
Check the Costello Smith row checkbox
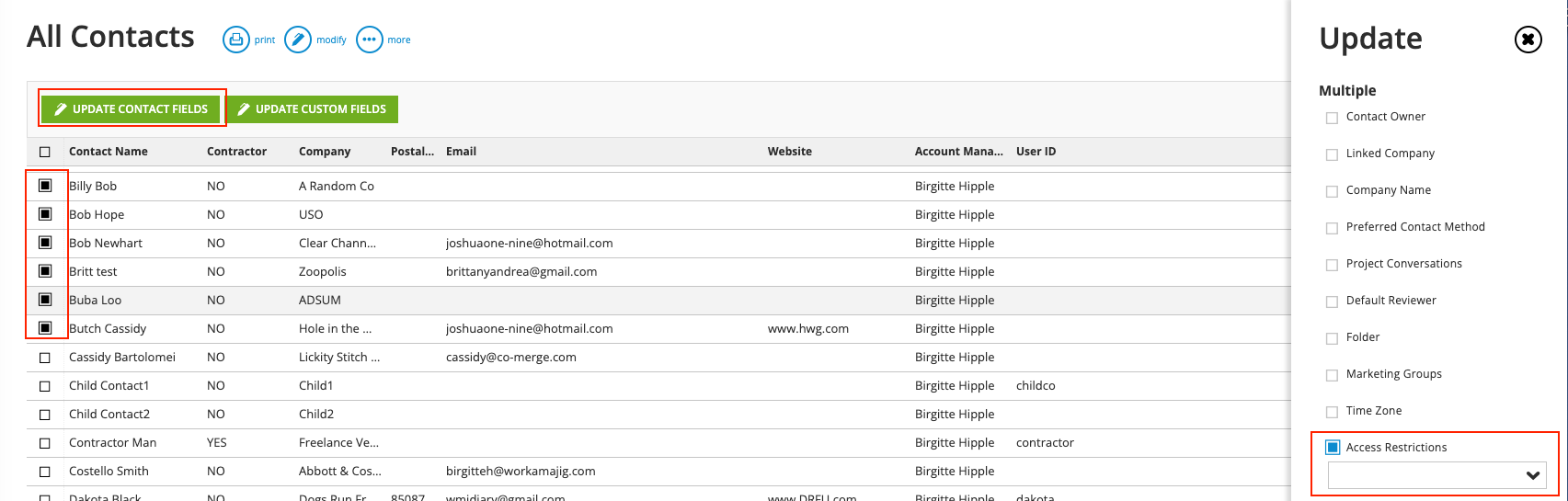click(45, 472)
